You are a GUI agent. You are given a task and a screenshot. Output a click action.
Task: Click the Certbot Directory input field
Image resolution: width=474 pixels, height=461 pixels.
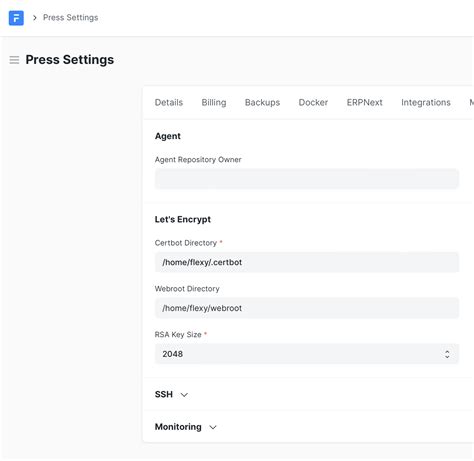307,262
